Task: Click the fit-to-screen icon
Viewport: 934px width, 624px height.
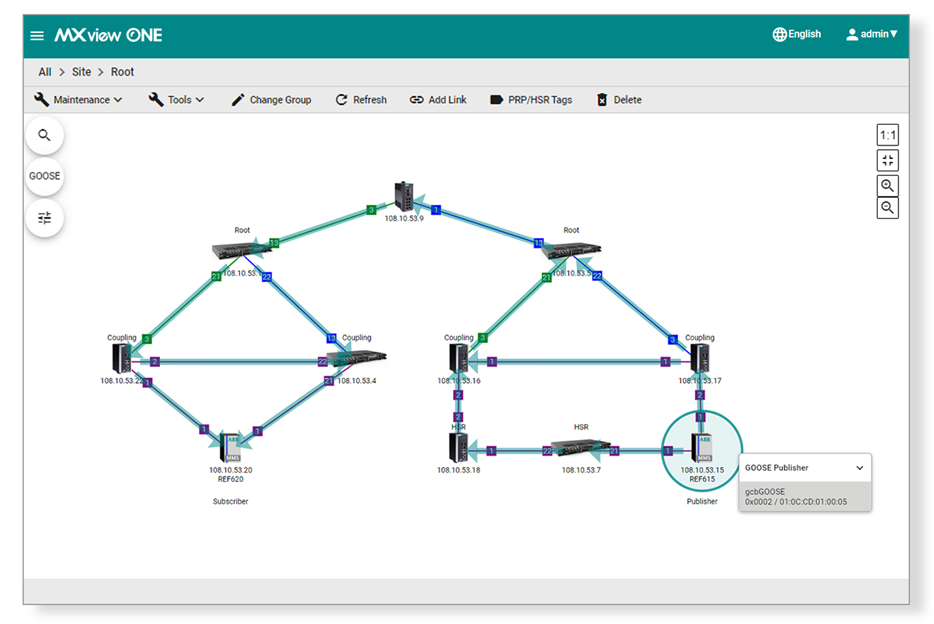Action: coord(887,161)
